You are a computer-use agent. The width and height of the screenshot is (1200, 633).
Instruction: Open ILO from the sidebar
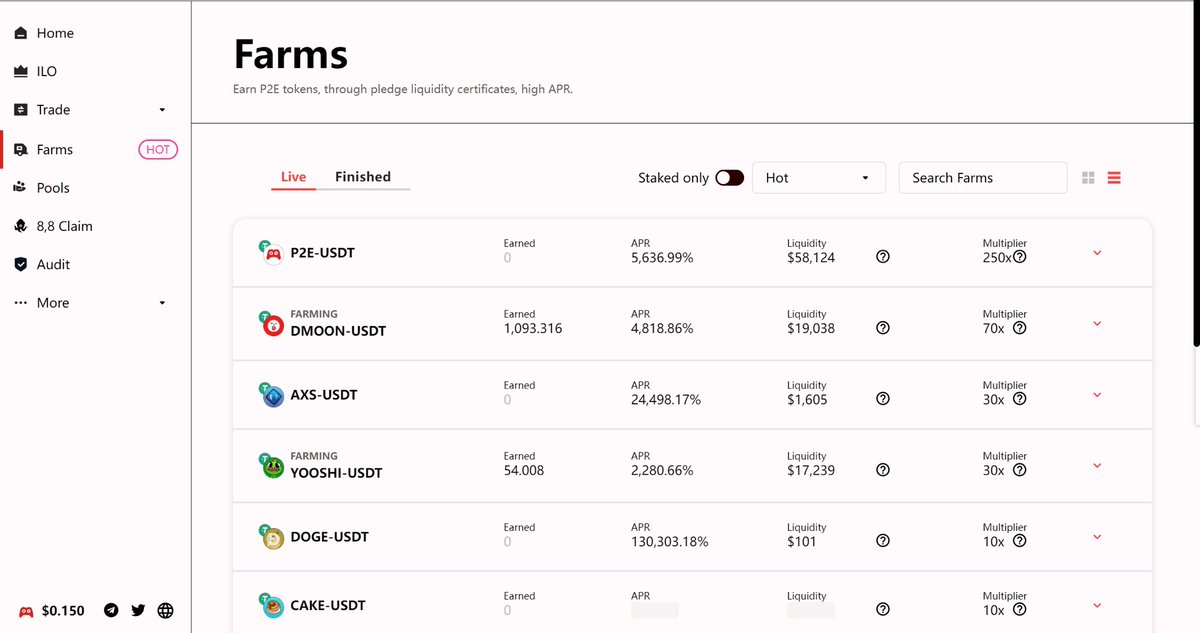coord(47,71)
